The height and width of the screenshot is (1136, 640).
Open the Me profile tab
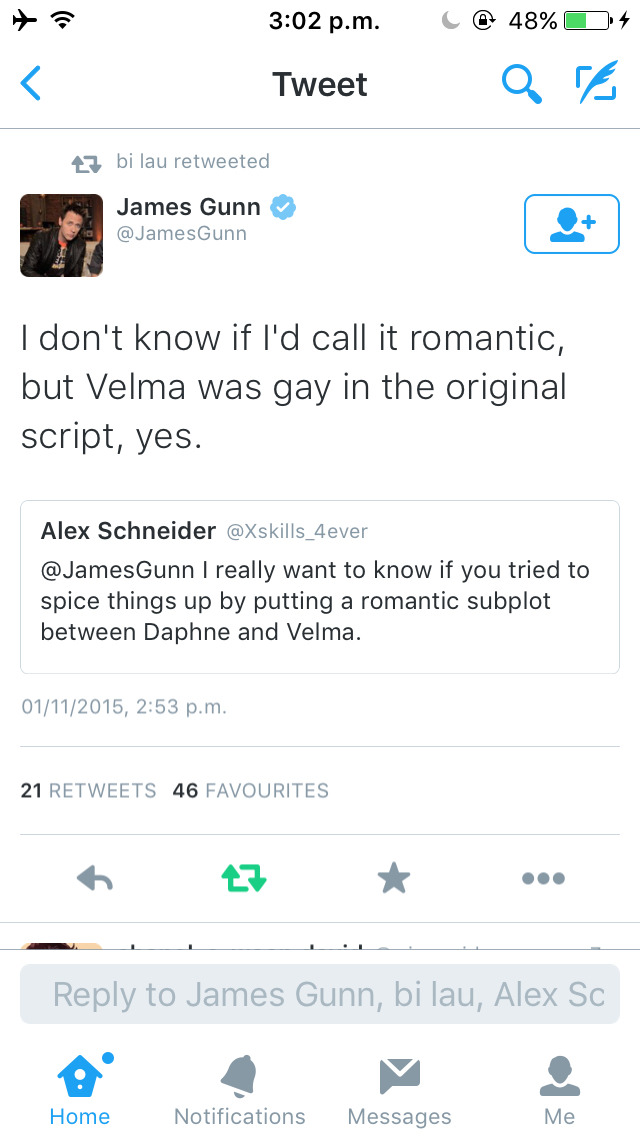[x=560, y=1088]
